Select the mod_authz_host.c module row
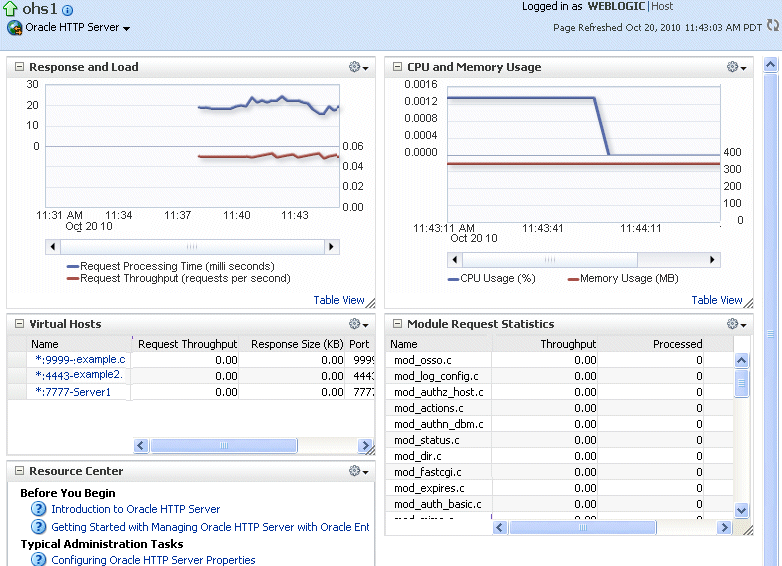This screenshot has width=782, height=566. tap(560, 392)
